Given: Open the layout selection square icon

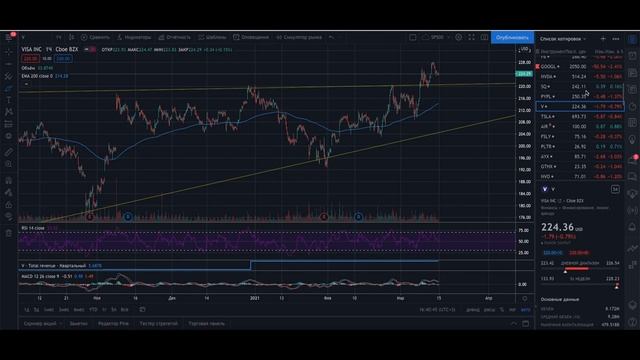Looking at the screenshot, I should pyautogui.click(x=413, y=37).
